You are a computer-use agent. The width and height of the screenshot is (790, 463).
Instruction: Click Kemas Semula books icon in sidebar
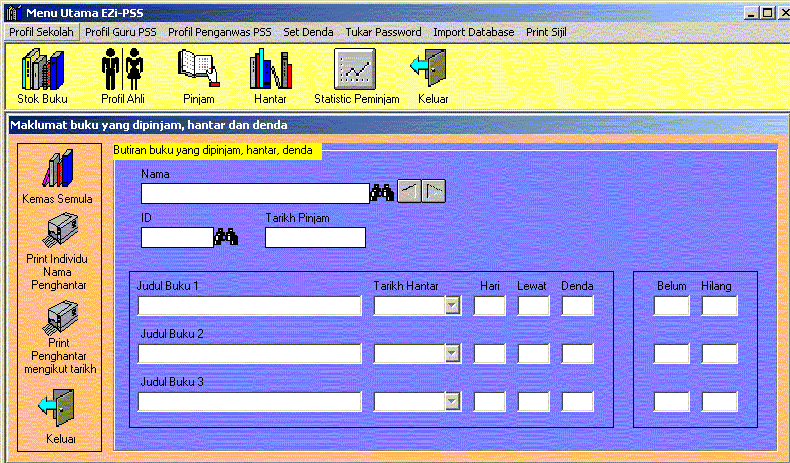coord(57,169)
